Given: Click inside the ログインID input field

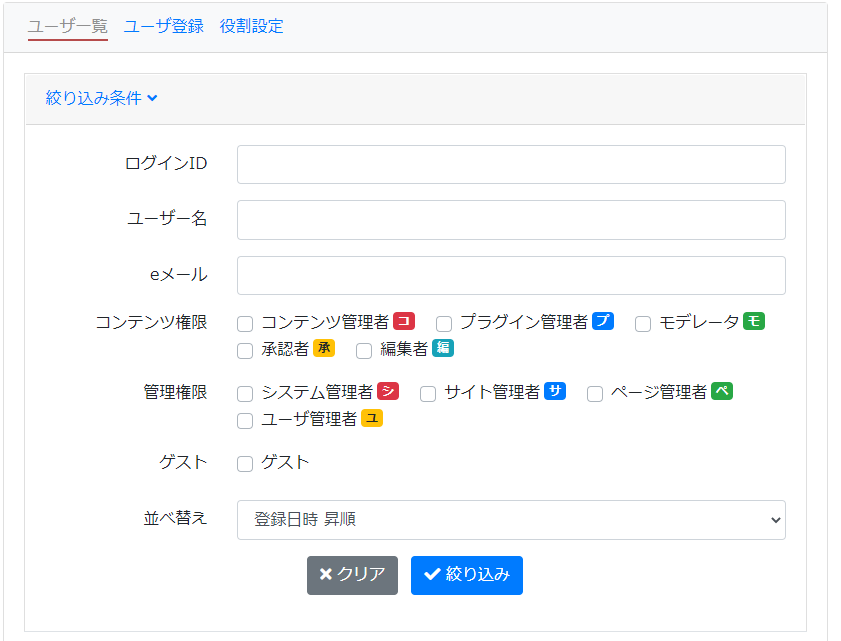Looking at the screenshot, I should pyautogui.click(x=511, y=164).
